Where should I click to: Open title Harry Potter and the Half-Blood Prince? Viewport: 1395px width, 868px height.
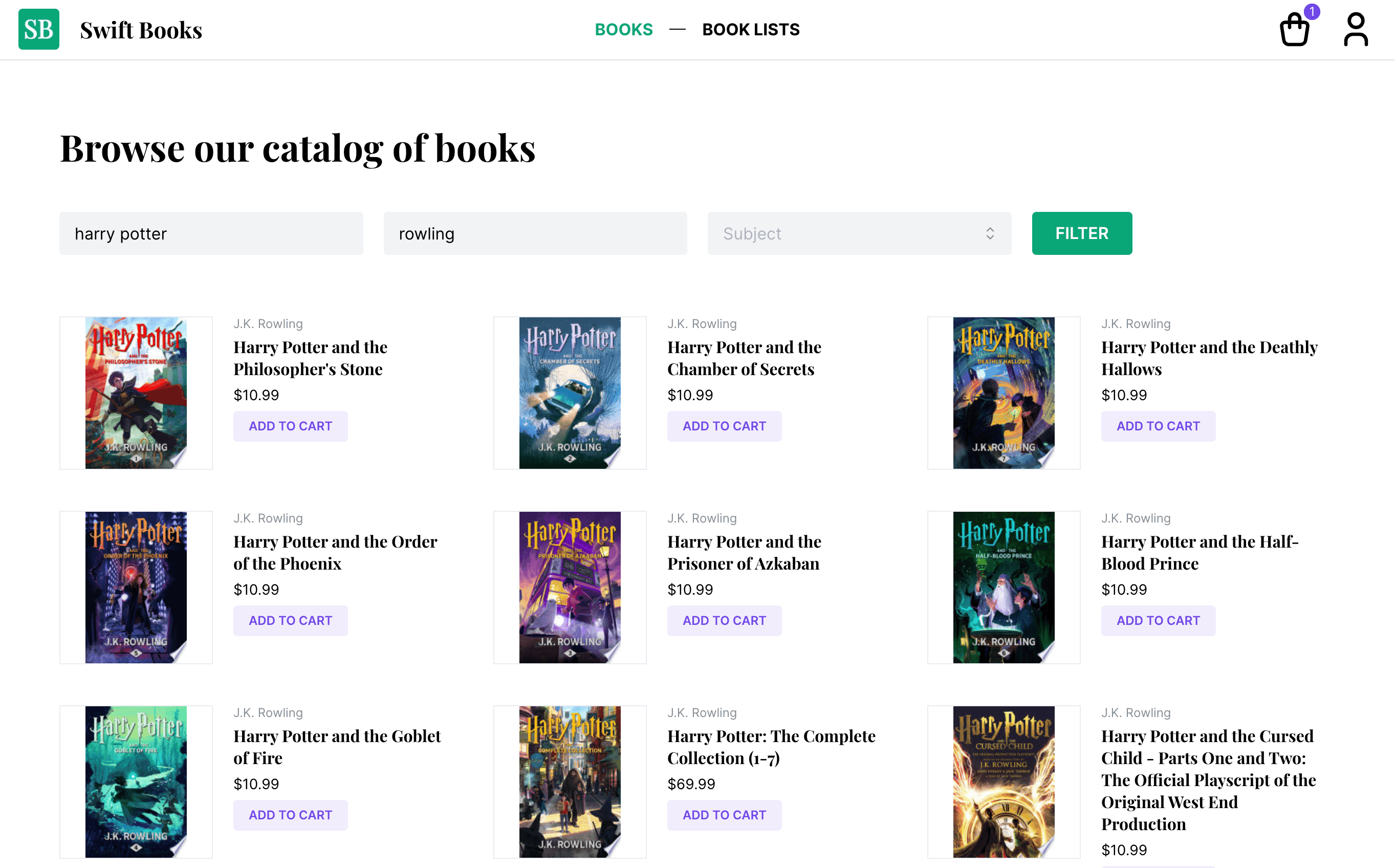(1200, 553)
